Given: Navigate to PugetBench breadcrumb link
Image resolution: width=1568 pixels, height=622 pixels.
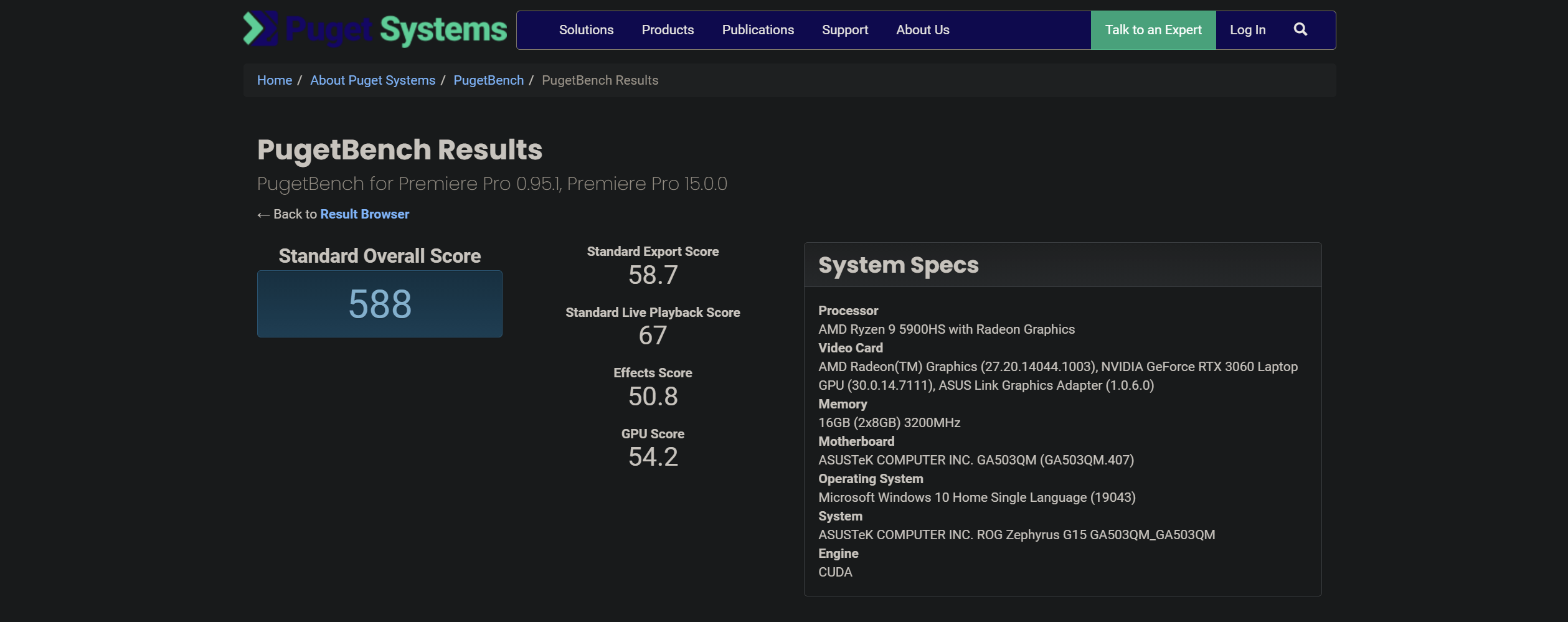Looking at the screenshot, I should pyautogui.click(x=488, y=80).
